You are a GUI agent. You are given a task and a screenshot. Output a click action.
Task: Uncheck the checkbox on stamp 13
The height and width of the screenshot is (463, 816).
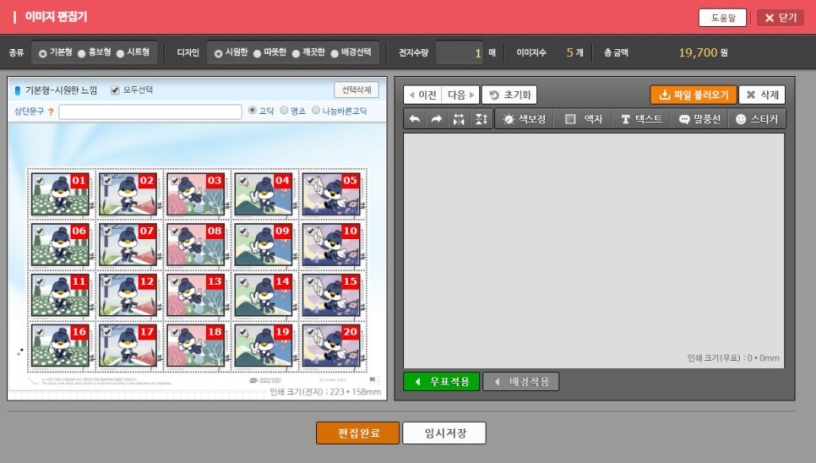point(175,281)
